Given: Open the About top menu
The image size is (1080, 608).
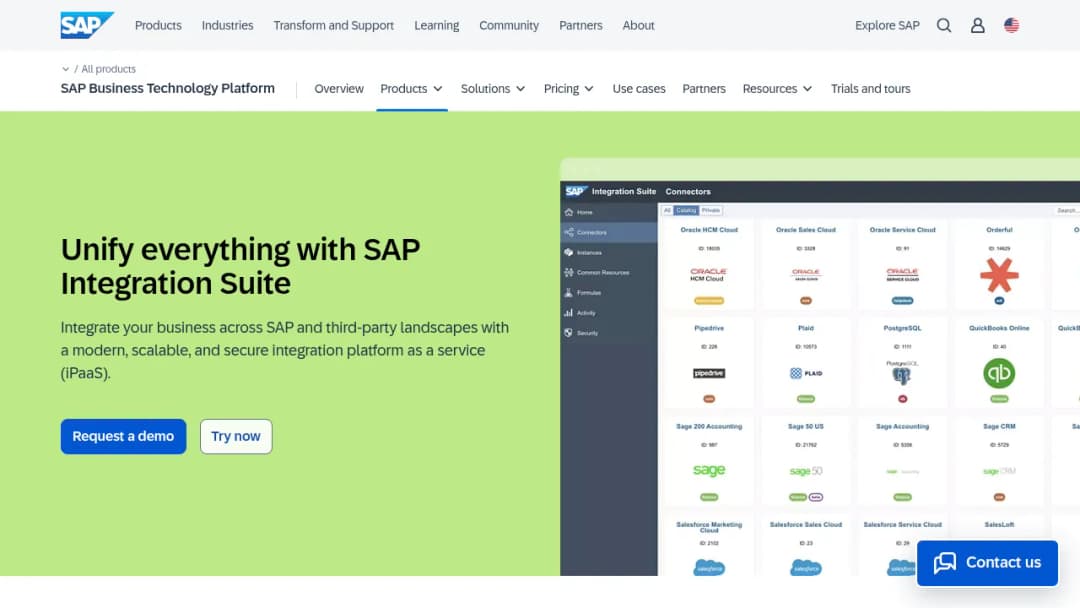Looking at the screenshot, I should click(x=638, y=25).
